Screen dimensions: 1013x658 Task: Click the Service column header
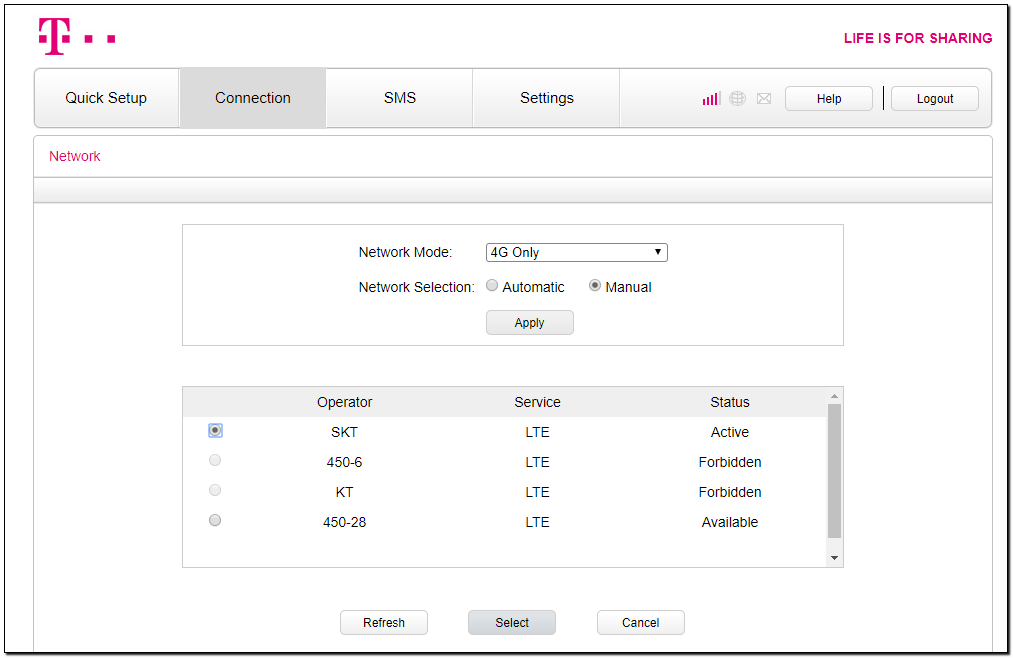coord(538,402)
